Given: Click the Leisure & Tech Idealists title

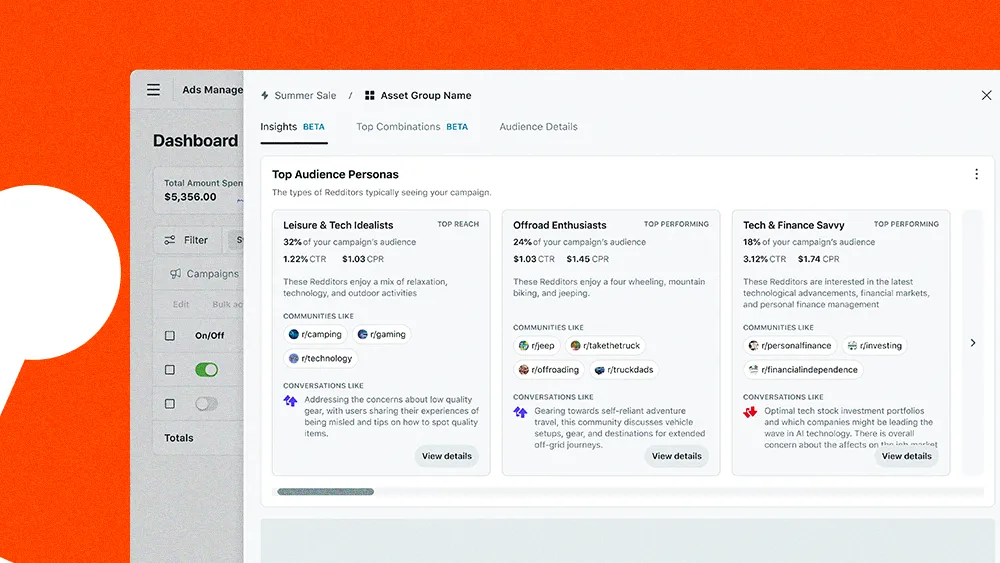Looking at the screenshot, I should (x=338, y=225).
